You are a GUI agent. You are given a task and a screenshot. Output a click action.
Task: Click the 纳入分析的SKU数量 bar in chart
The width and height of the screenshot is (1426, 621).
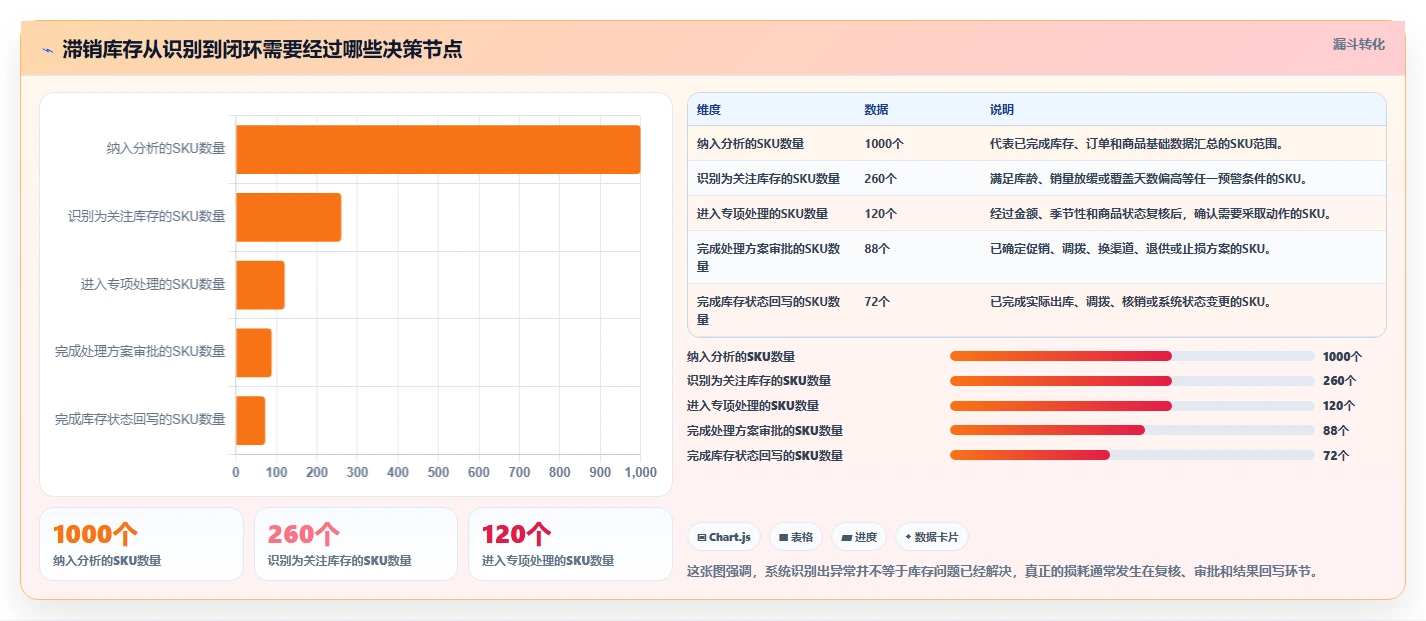coord(438,149)
